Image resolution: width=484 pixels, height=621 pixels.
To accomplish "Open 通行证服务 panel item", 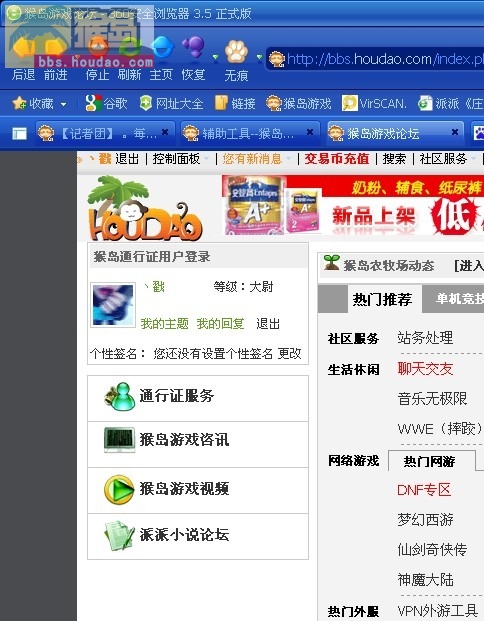I will click(x=198, y=398).
